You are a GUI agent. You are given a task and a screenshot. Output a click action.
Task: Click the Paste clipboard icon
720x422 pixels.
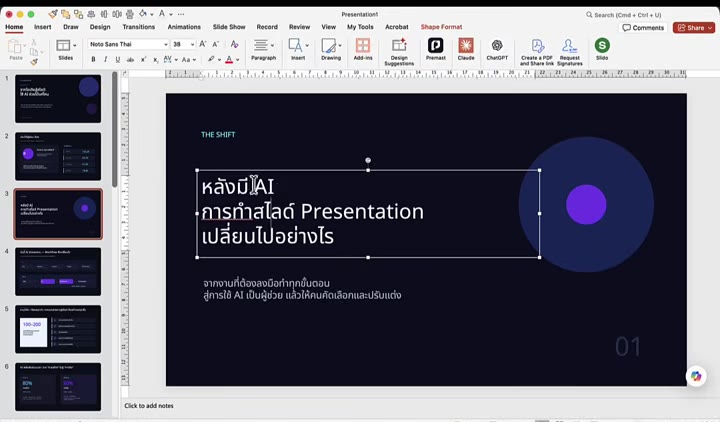coord(15,46)
